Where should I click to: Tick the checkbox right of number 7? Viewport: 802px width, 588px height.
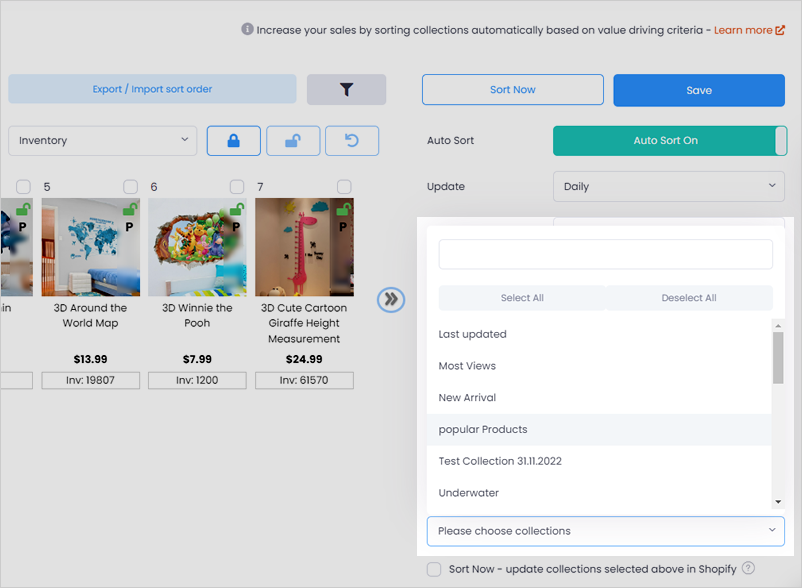click(344, 187)
